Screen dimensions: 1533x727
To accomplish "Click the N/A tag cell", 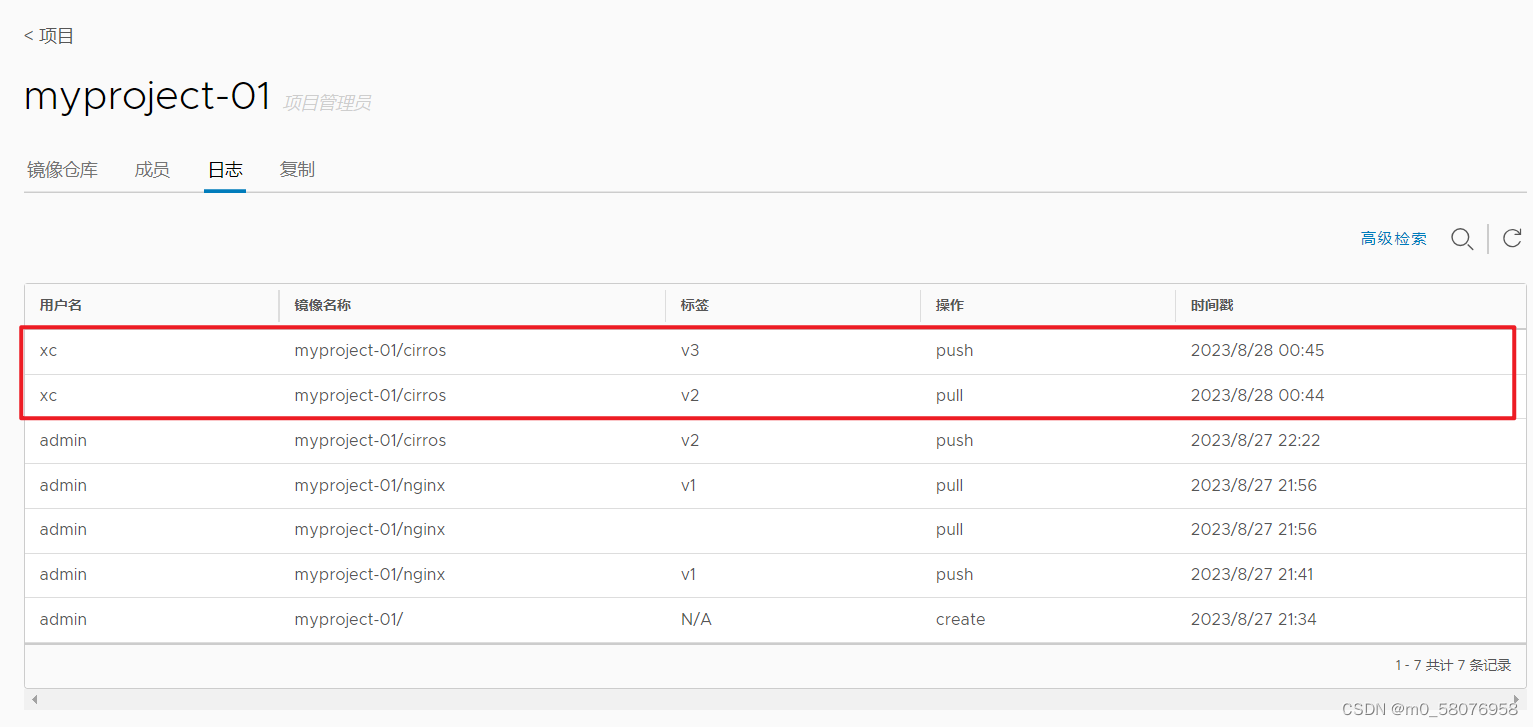I will click(696, 620).
